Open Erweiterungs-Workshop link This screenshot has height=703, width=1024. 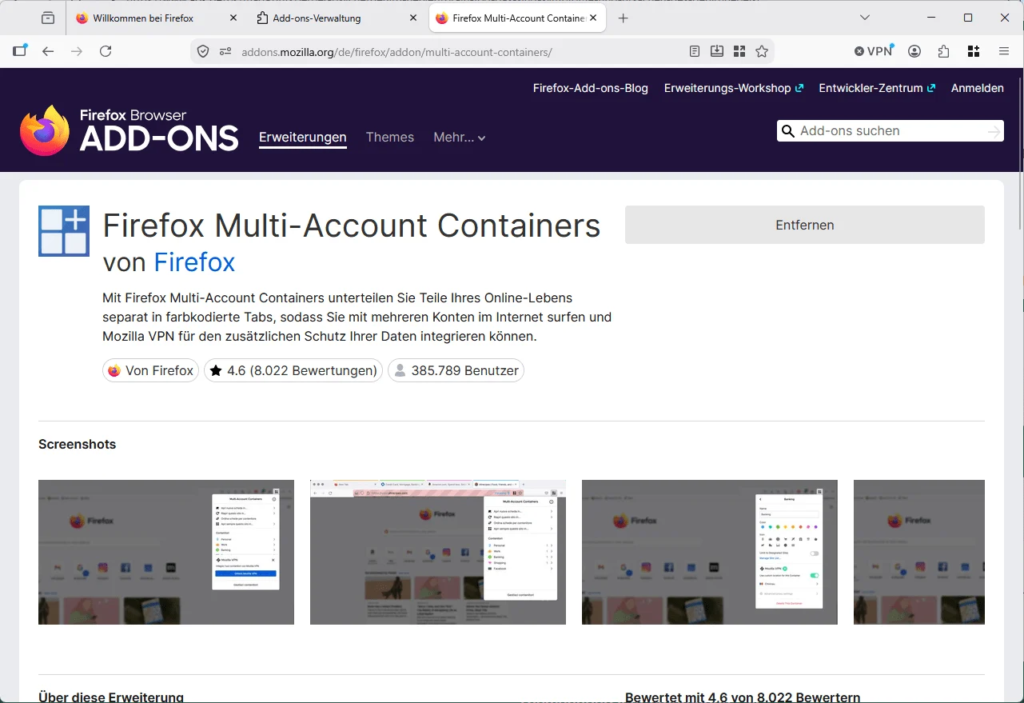click(x=733, y=88)
